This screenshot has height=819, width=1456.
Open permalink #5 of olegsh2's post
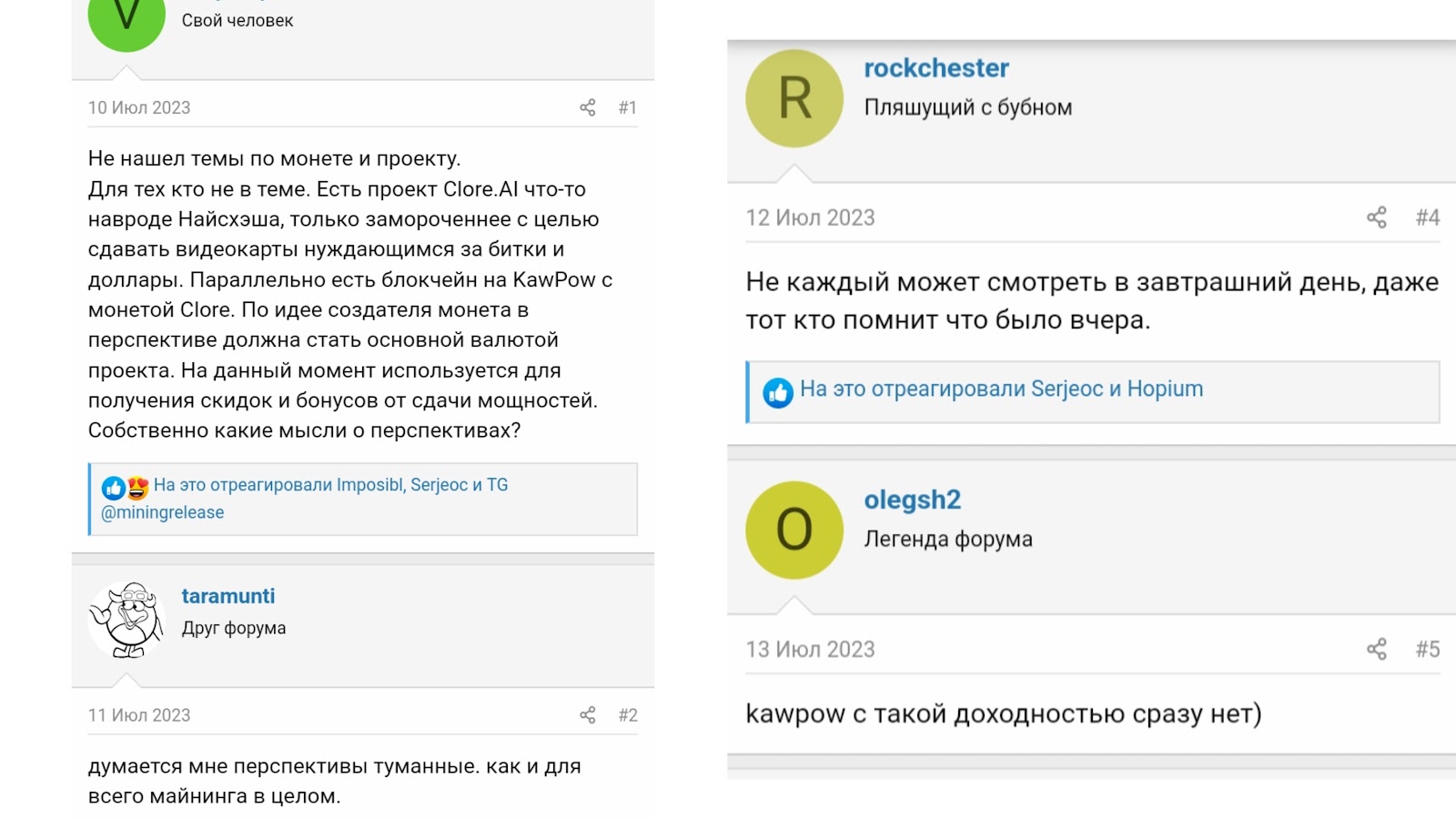point(1427,649)
